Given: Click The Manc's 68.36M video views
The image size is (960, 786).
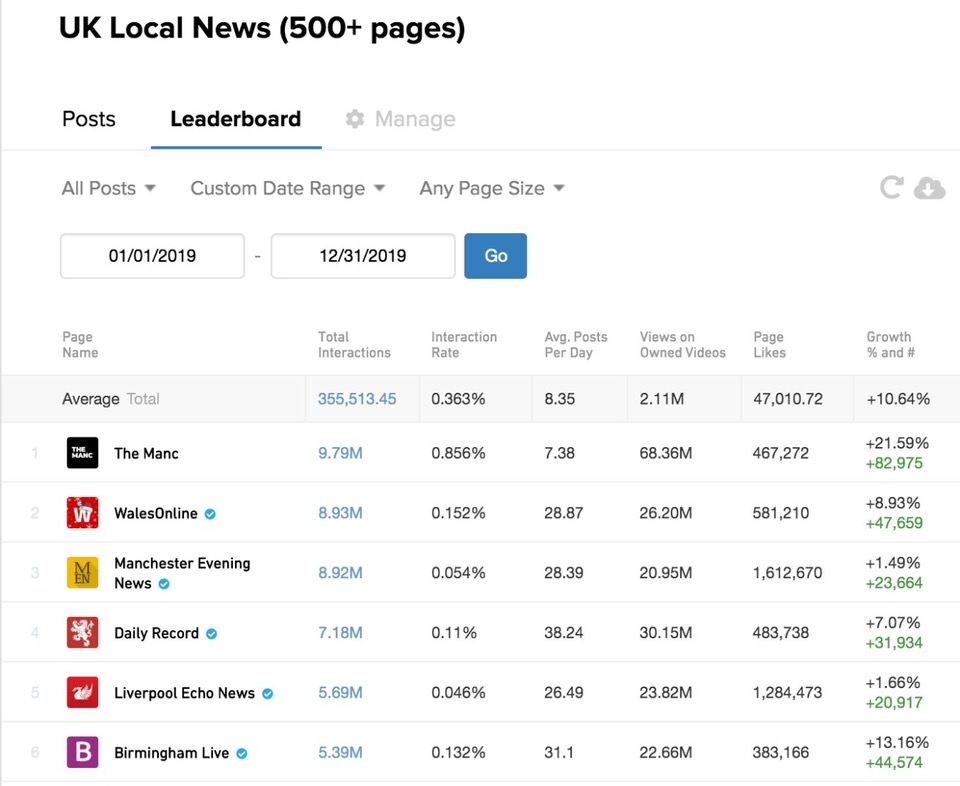Looking at the screenshot, I should (x=666, y=453).
